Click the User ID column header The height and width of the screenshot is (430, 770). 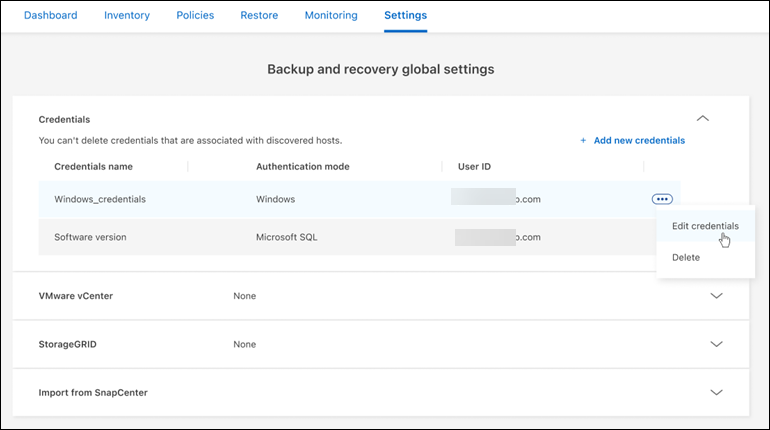472,166
